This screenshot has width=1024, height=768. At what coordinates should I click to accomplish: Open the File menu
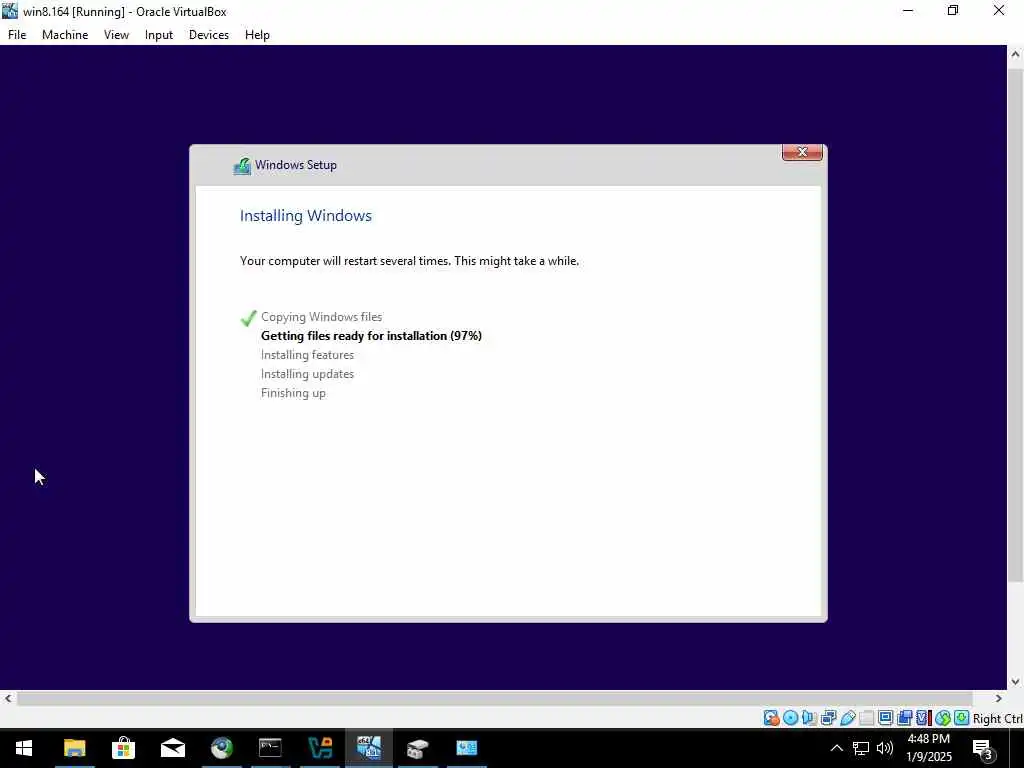[x=17, y=35]
